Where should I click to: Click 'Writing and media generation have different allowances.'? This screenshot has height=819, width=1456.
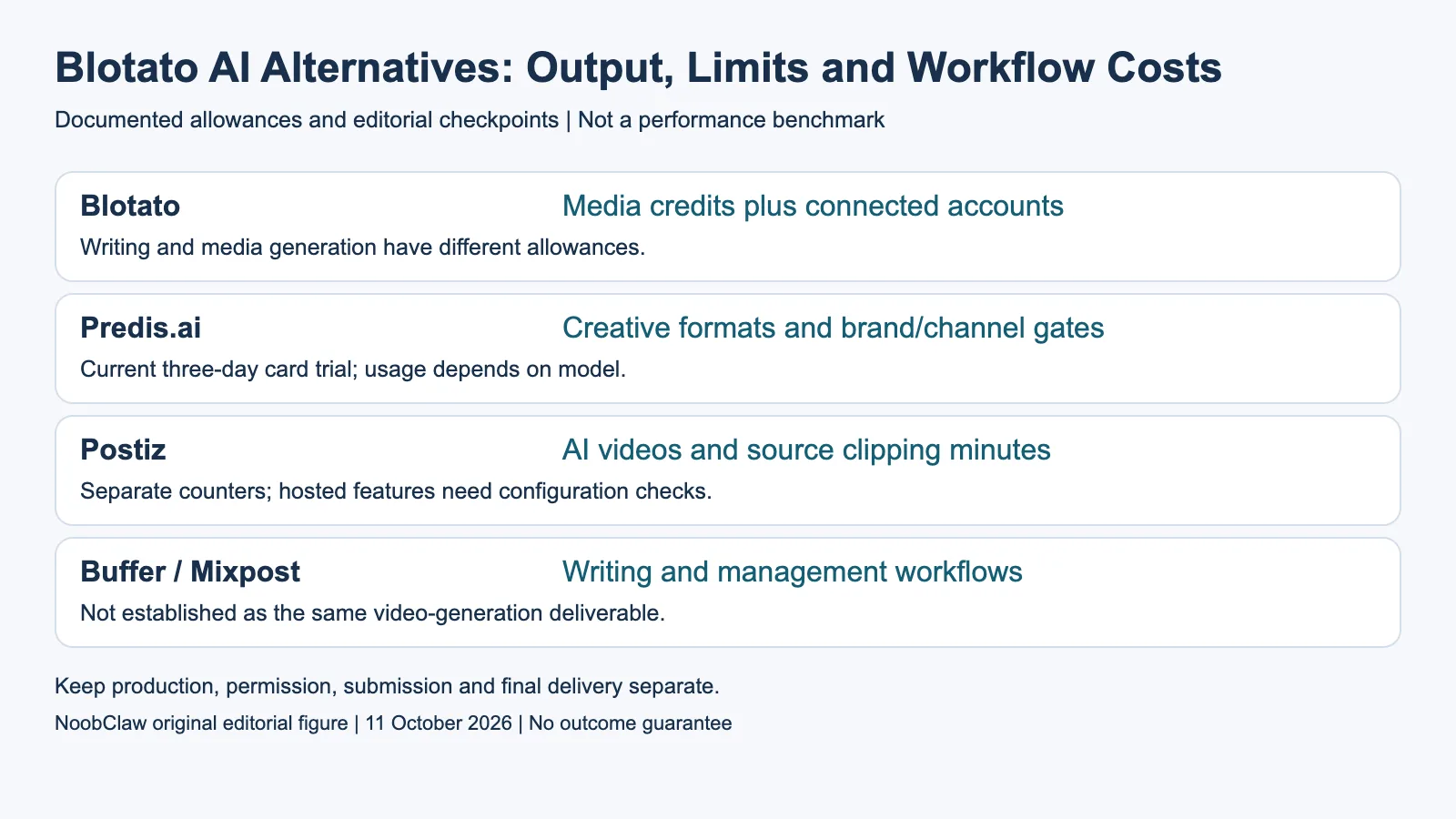point(362,248)
